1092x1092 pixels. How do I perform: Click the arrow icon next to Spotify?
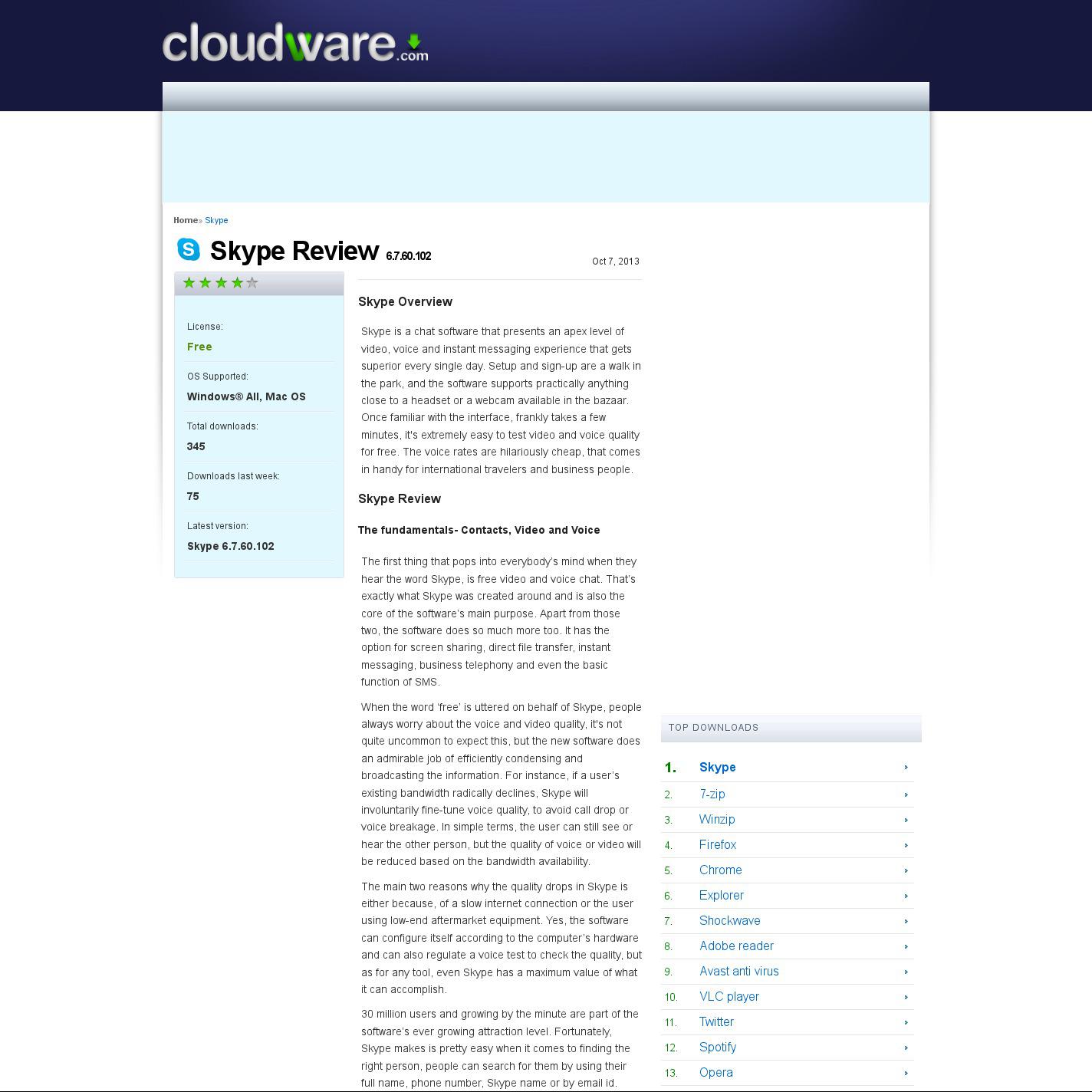coord(906,1048)
